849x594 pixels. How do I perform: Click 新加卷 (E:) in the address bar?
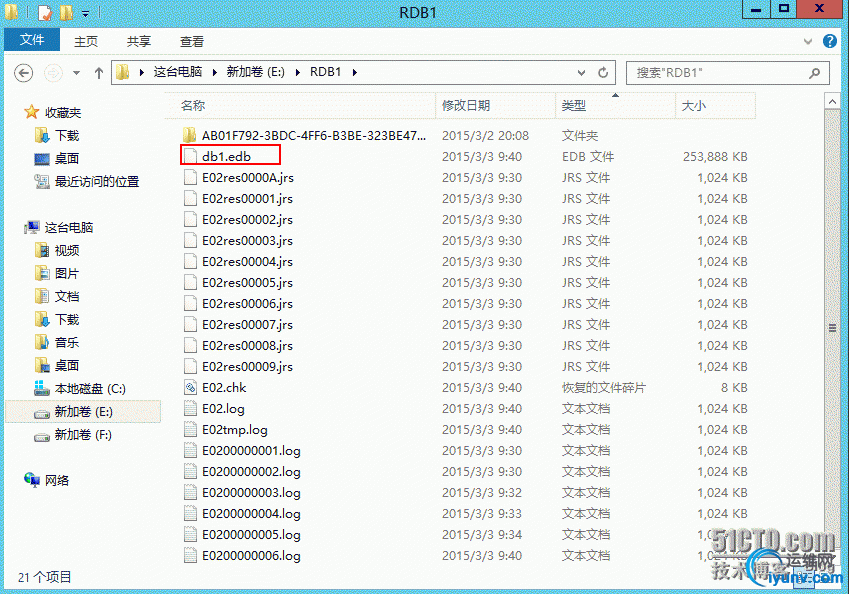[255, 72]
